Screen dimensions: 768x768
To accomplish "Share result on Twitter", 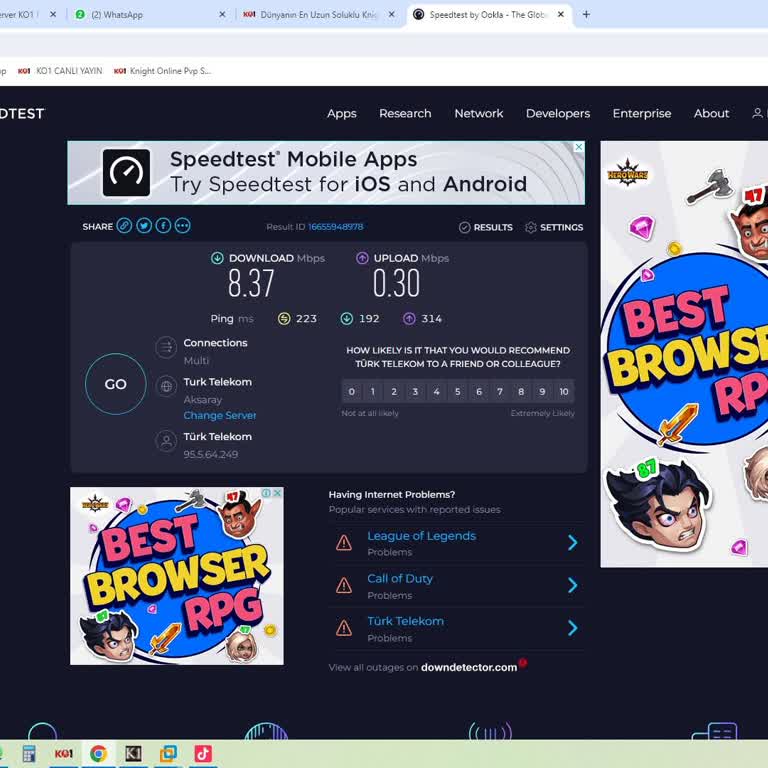I will 144,226.
